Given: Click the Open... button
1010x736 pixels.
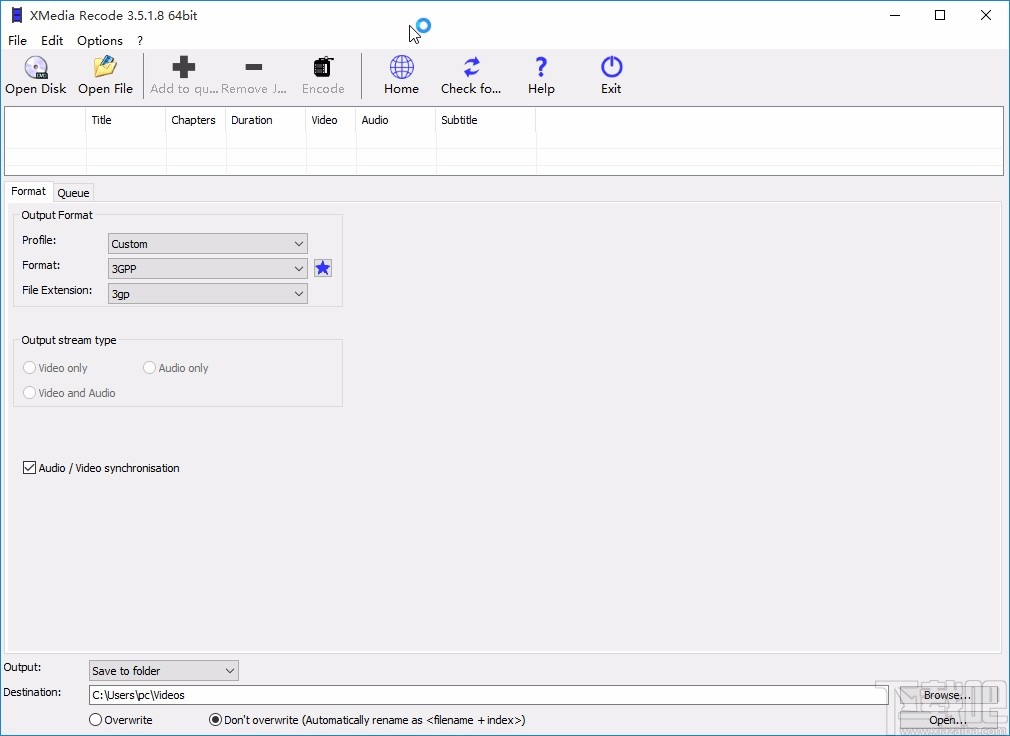Looking at the screenshot, I should coord(947,720).
